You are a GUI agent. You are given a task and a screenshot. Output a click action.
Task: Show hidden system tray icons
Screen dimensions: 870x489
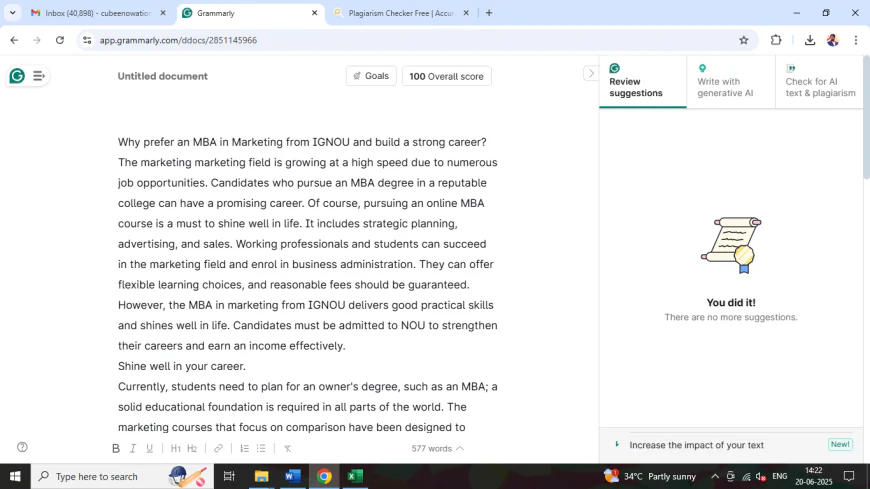click(x=715, y=476)
